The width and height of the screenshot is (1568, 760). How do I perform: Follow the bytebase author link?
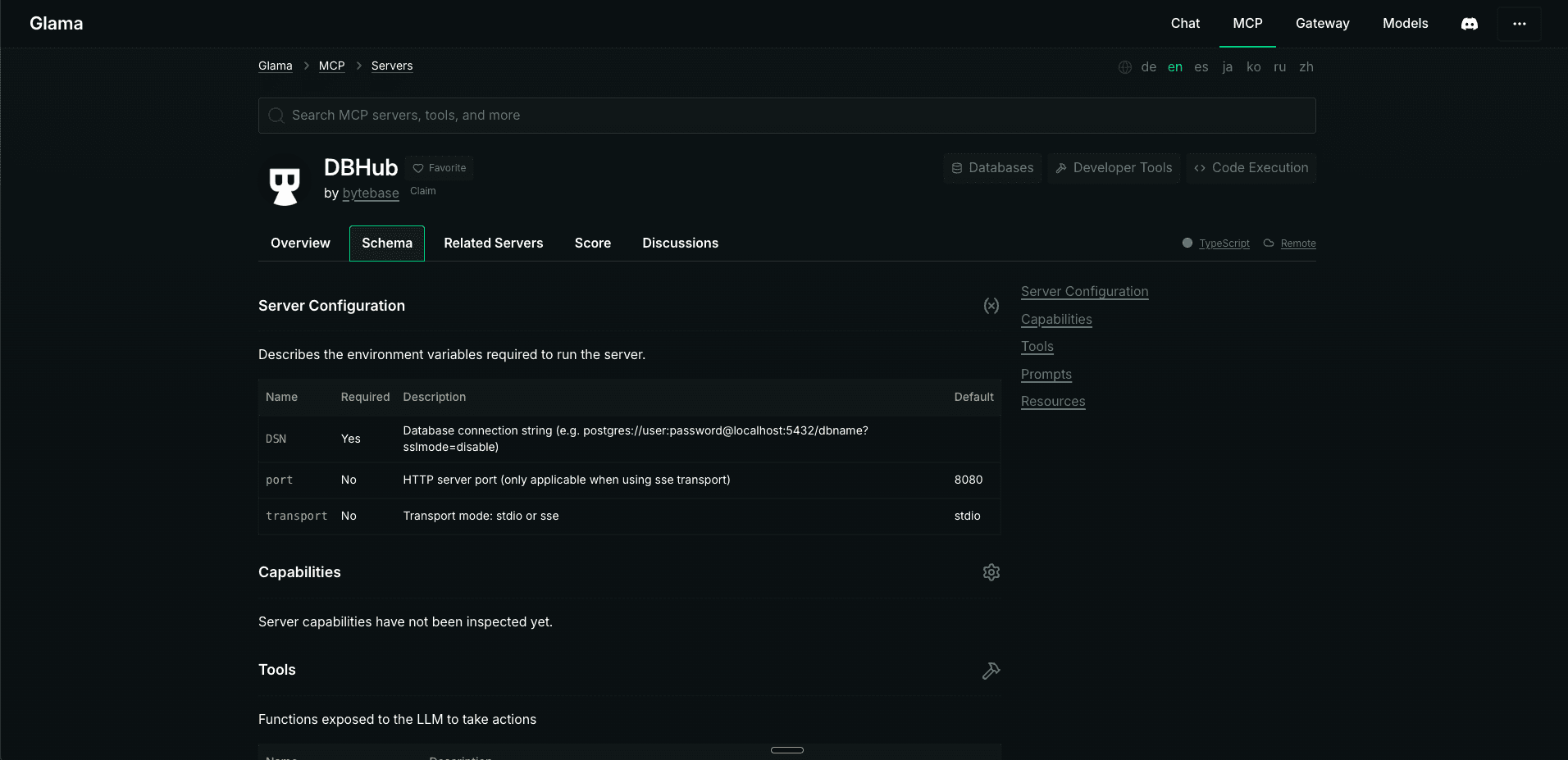coord(371,193)
